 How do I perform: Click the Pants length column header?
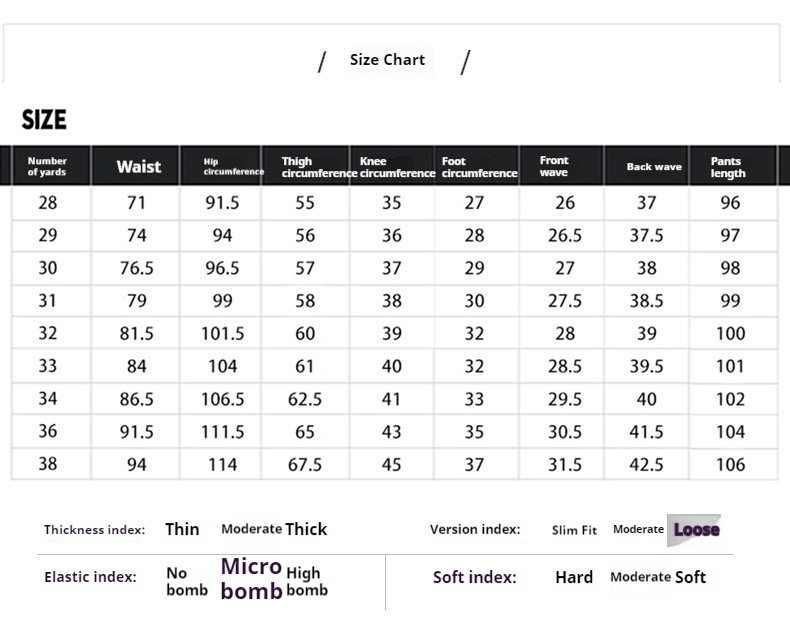point(728,167)
